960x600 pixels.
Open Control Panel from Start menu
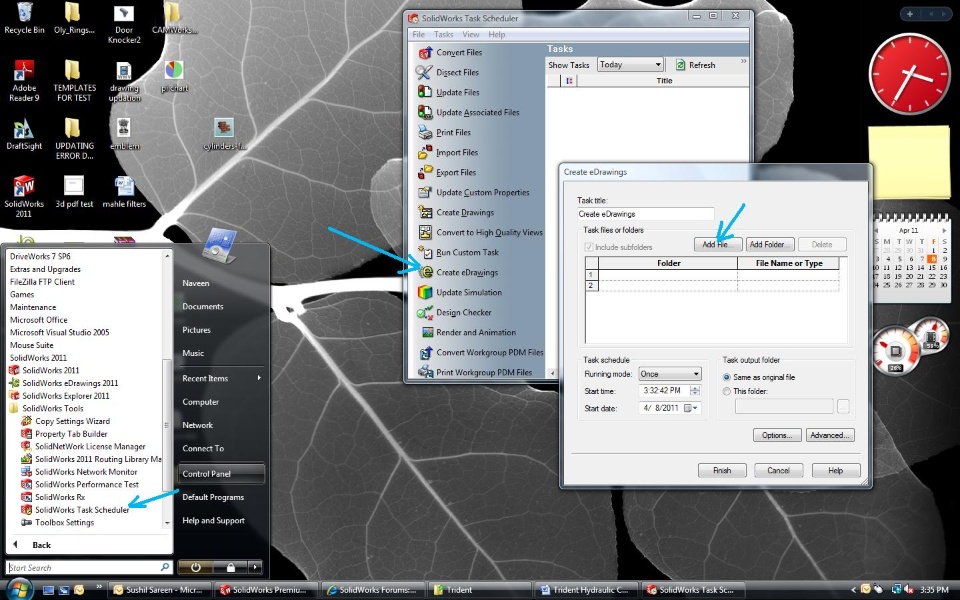pos(222,474)
